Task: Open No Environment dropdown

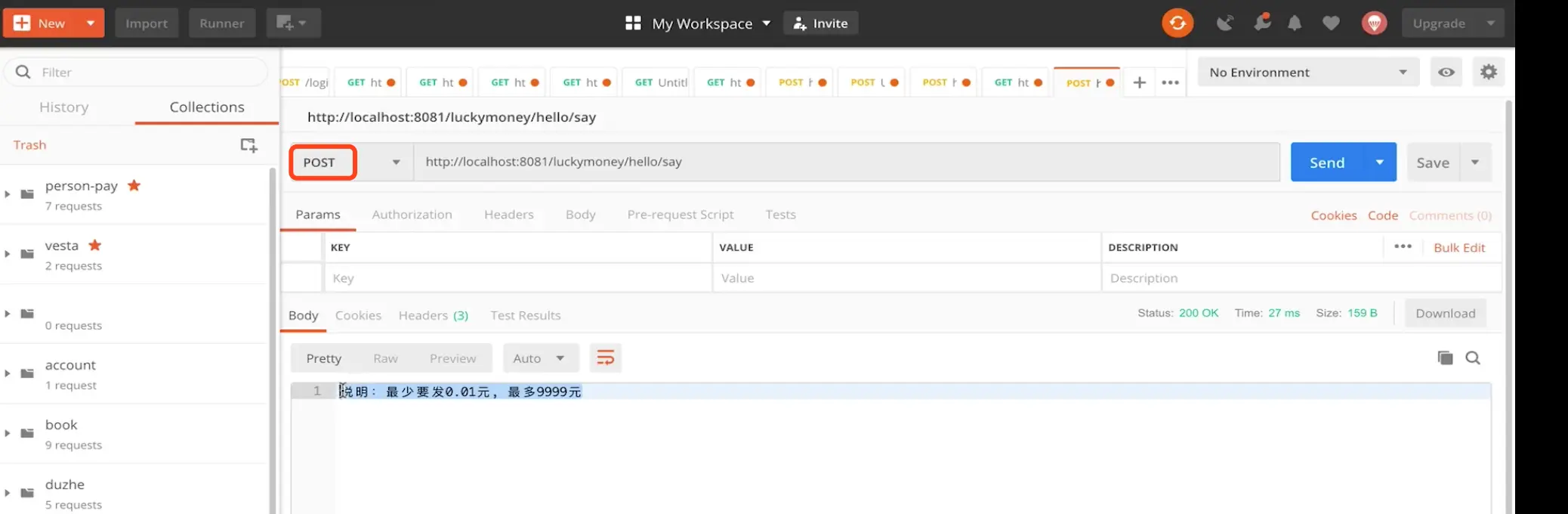Action: pos(1308,73)
